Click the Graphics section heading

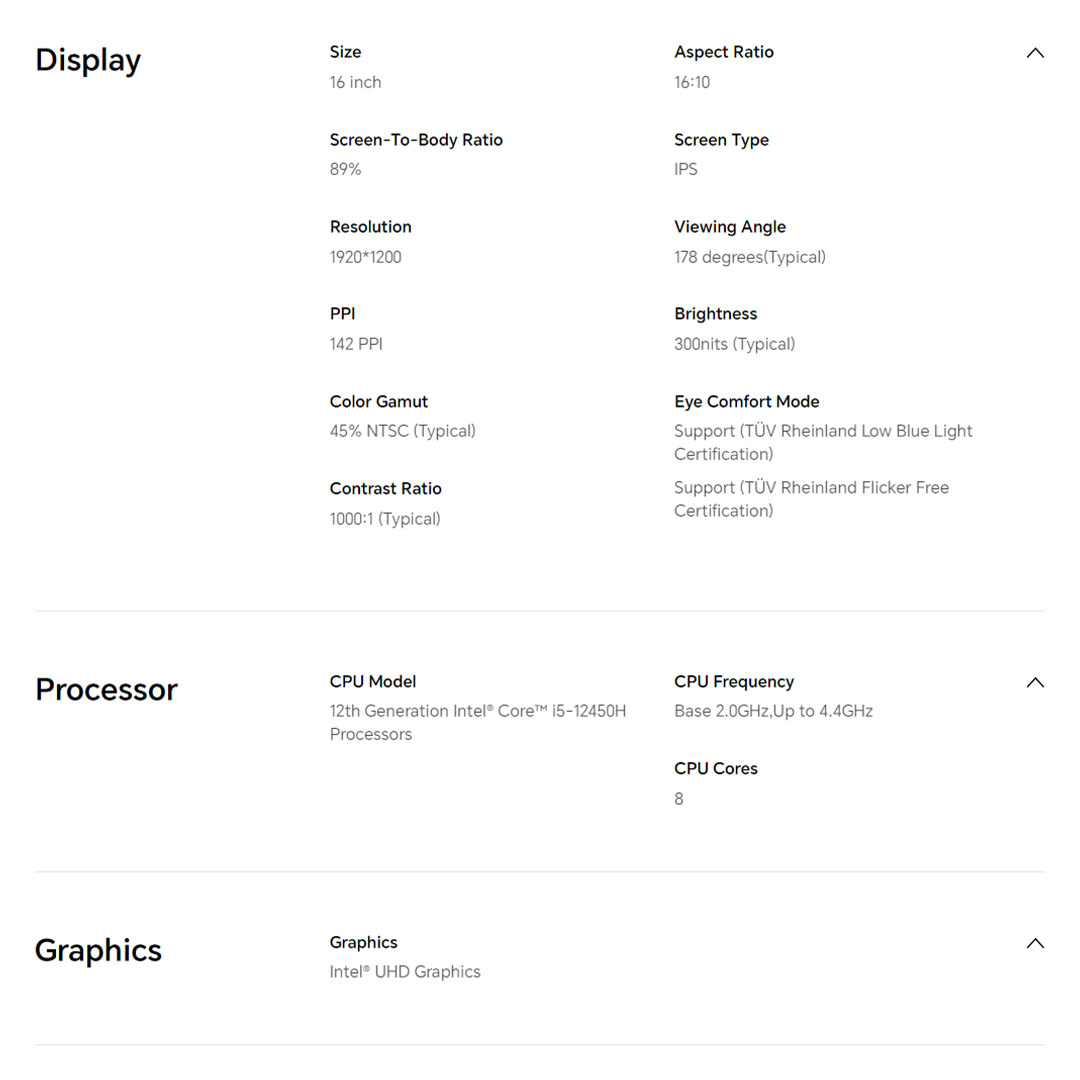(98, 950)
